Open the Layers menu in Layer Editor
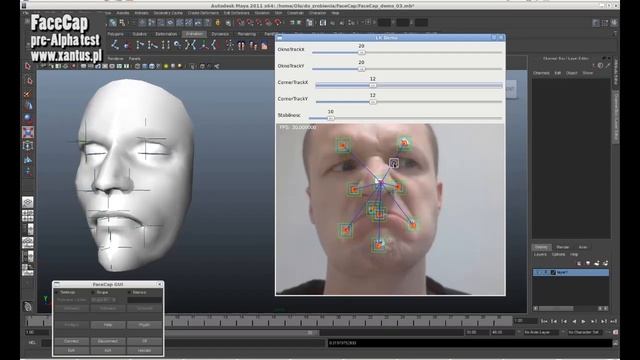This screenshot has width=640, height=360. click(x=540, y=254)
